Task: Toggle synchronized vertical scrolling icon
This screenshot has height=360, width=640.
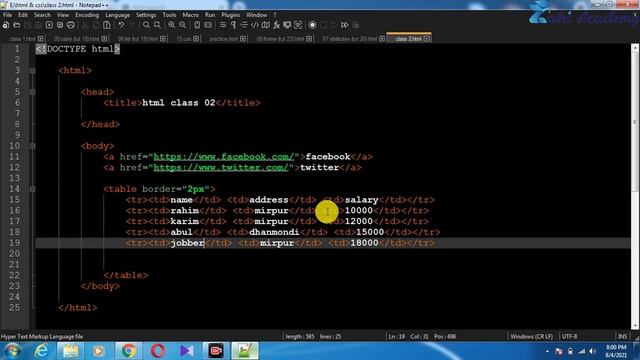Action: (197, 25)
